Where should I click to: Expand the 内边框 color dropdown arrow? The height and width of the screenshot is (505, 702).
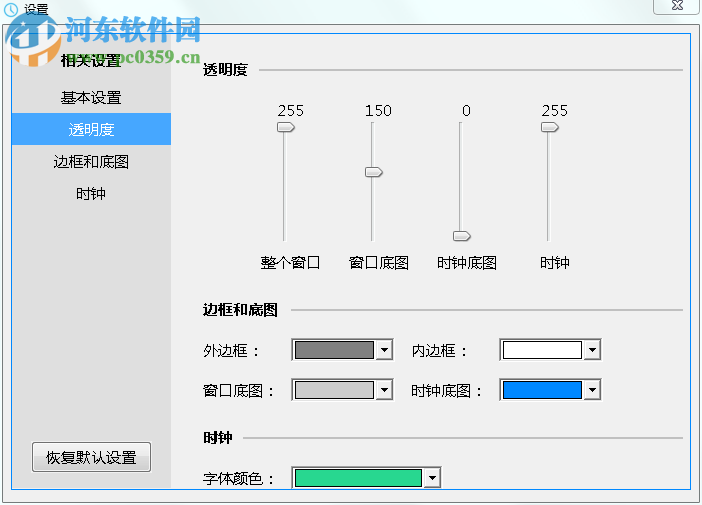point(592,350)
